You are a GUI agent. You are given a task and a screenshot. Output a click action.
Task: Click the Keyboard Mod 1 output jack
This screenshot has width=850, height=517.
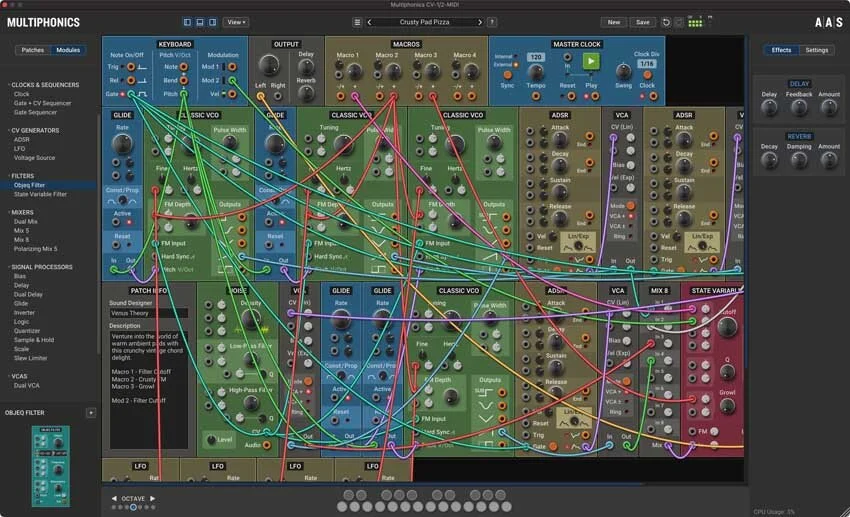coord(232,67)
